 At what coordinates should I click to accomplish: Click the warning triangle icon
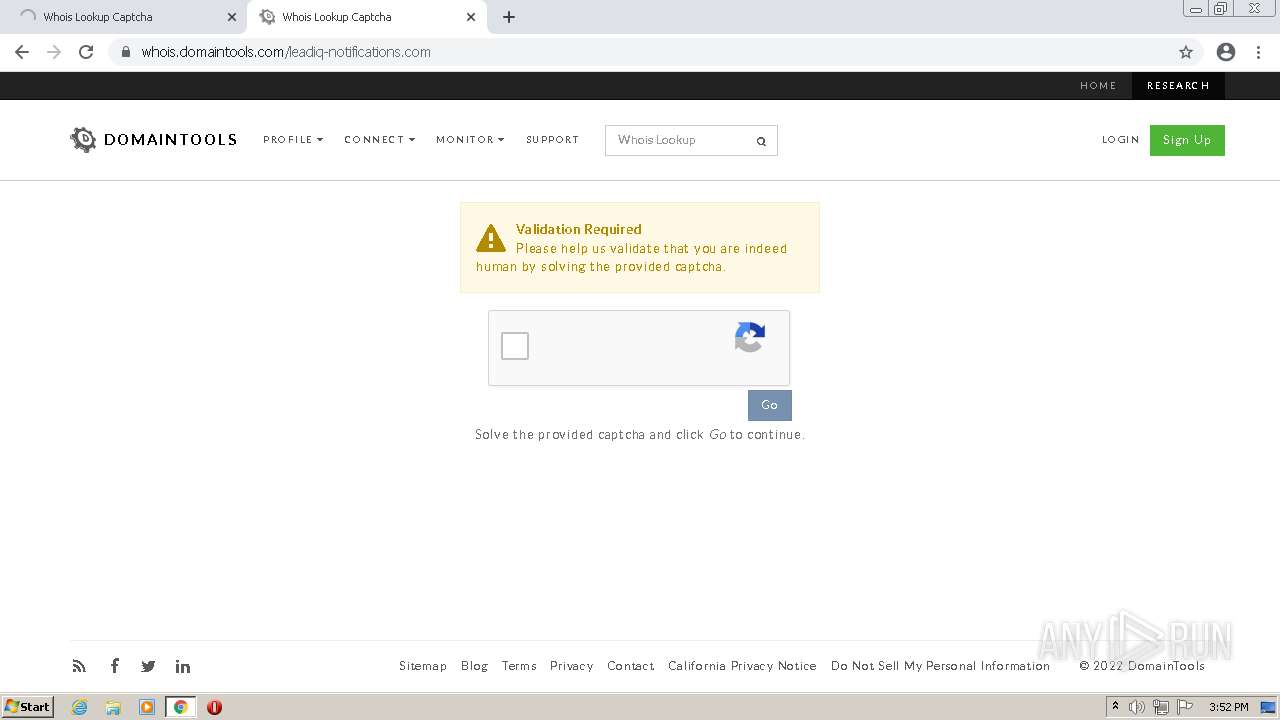tap(490, 238)
